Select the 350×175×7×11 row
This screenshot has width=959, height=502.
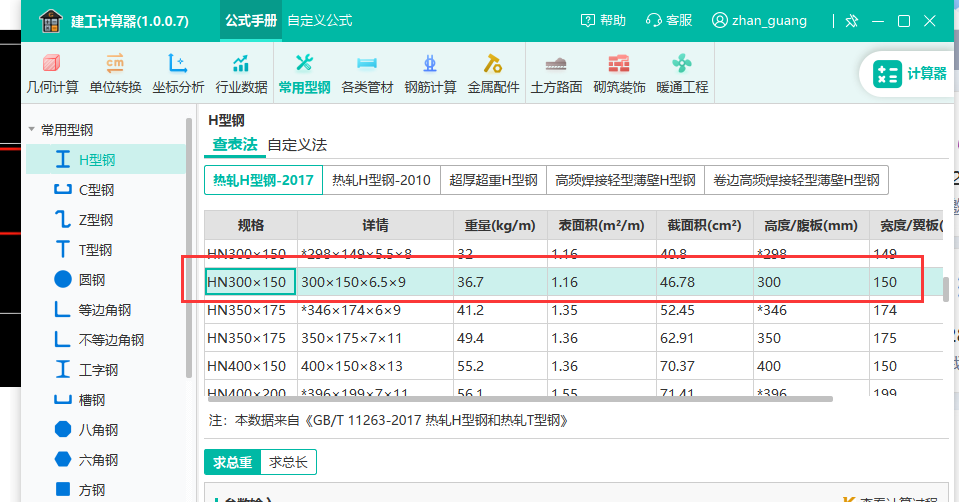574,338
